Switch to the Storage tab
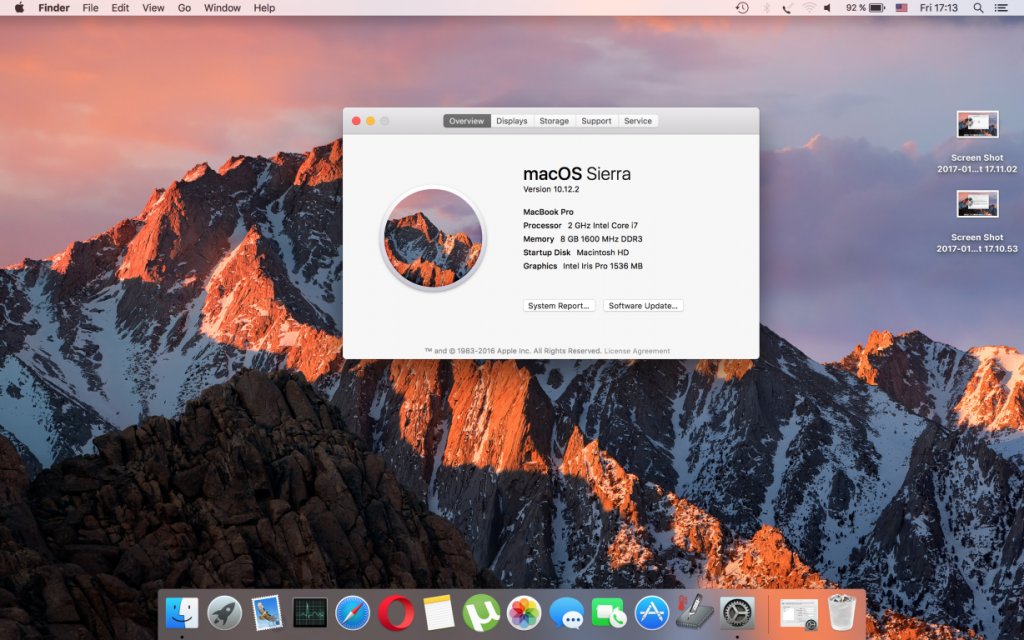This screenshot has width=1024, height=640. tap(554, 121)
